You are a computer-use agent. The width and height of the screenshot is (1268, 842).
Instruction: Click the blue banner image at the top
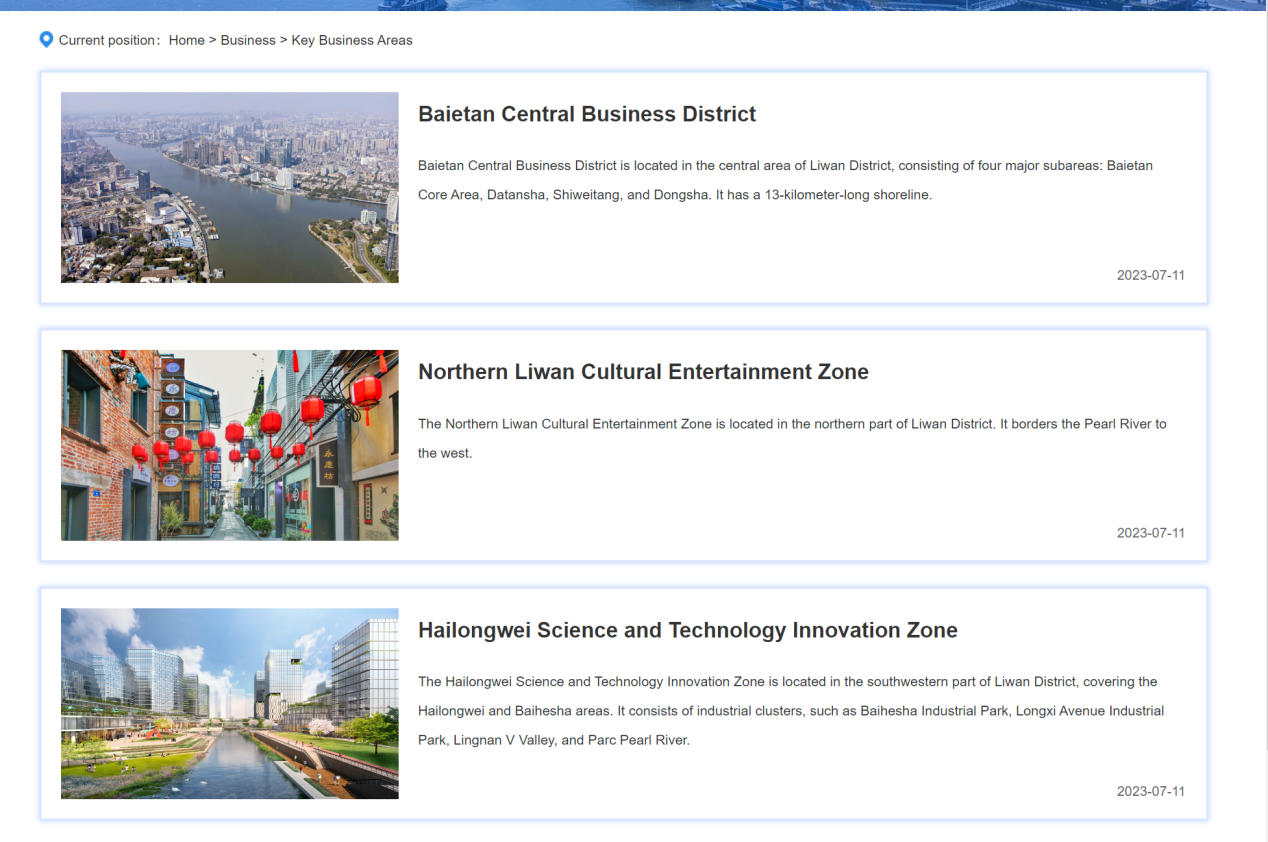tap(634, 6)
